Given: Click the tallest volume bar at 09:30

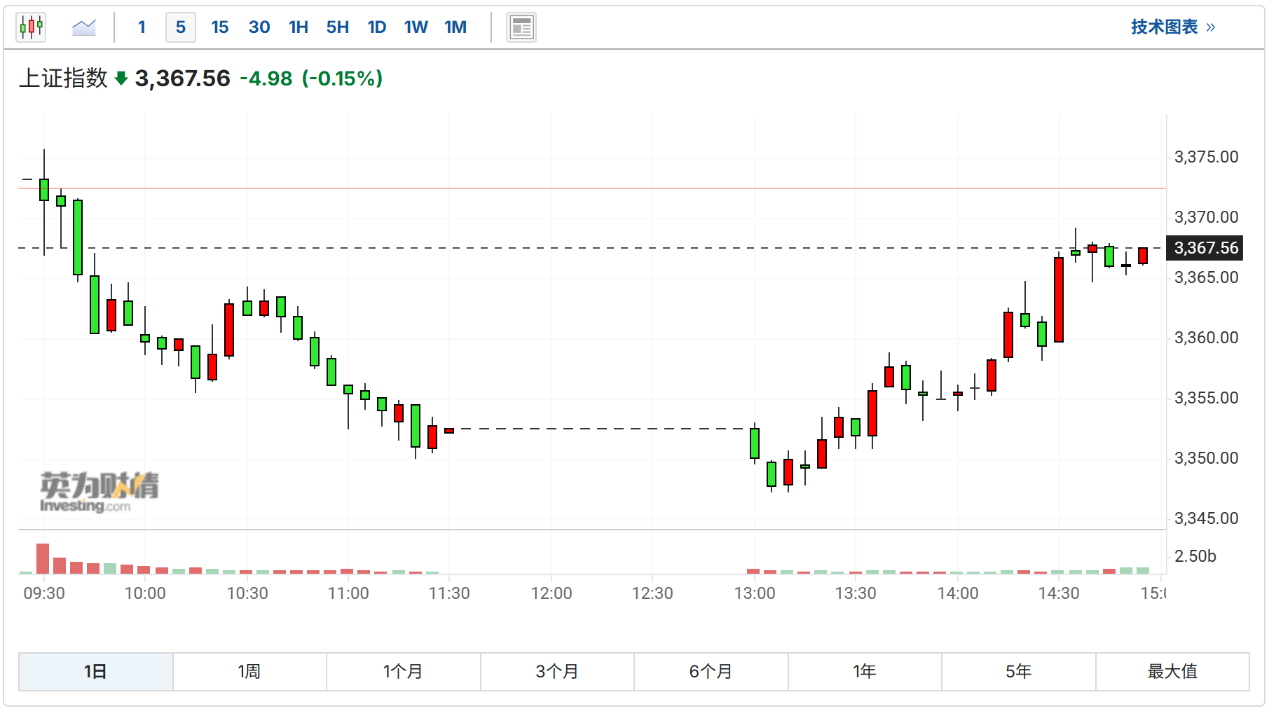Looking at the screenshot, I should point(43,559).
